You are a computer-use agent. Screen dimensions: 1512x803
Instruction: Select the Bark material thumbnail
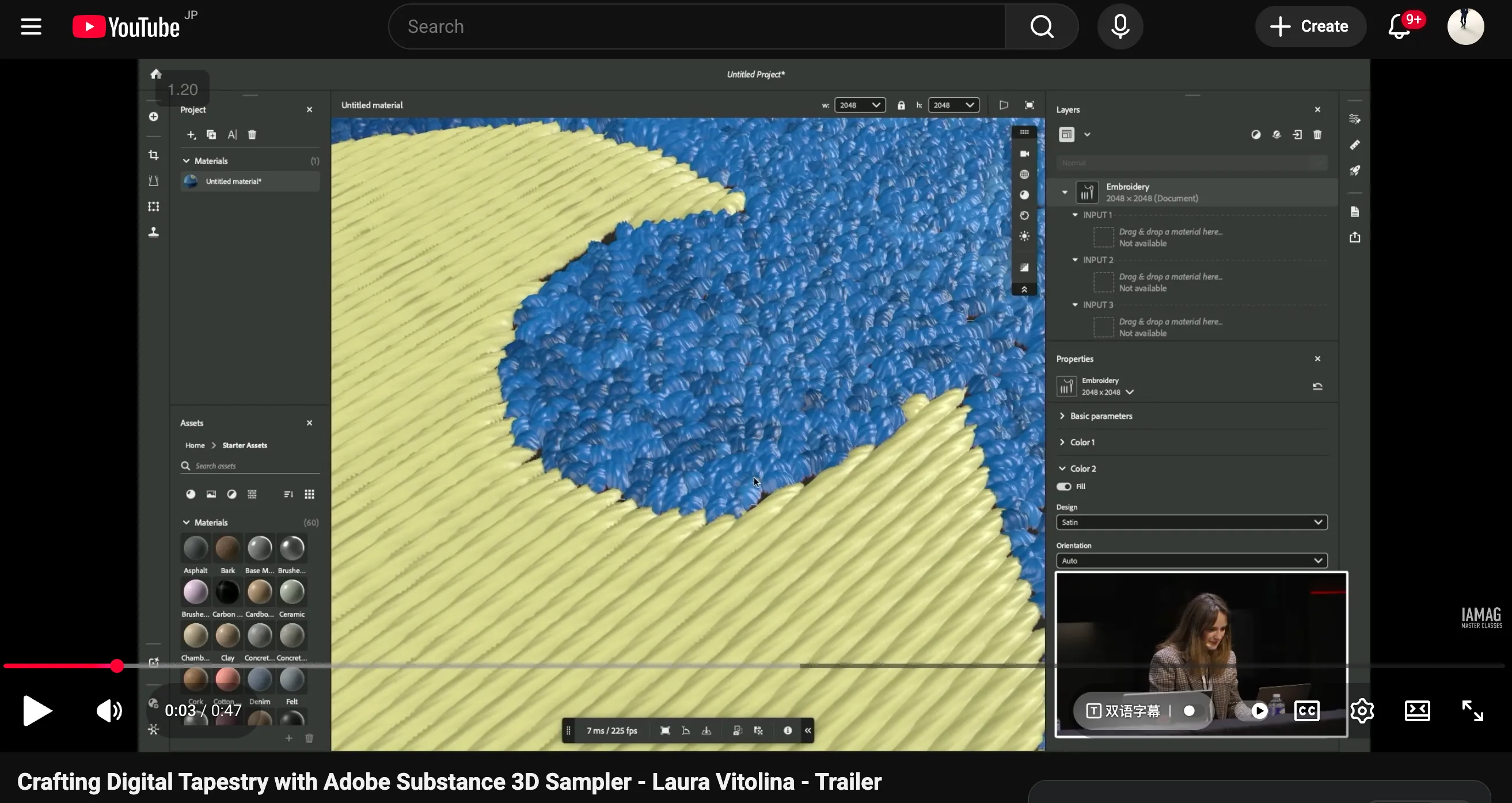click(227, 548)
